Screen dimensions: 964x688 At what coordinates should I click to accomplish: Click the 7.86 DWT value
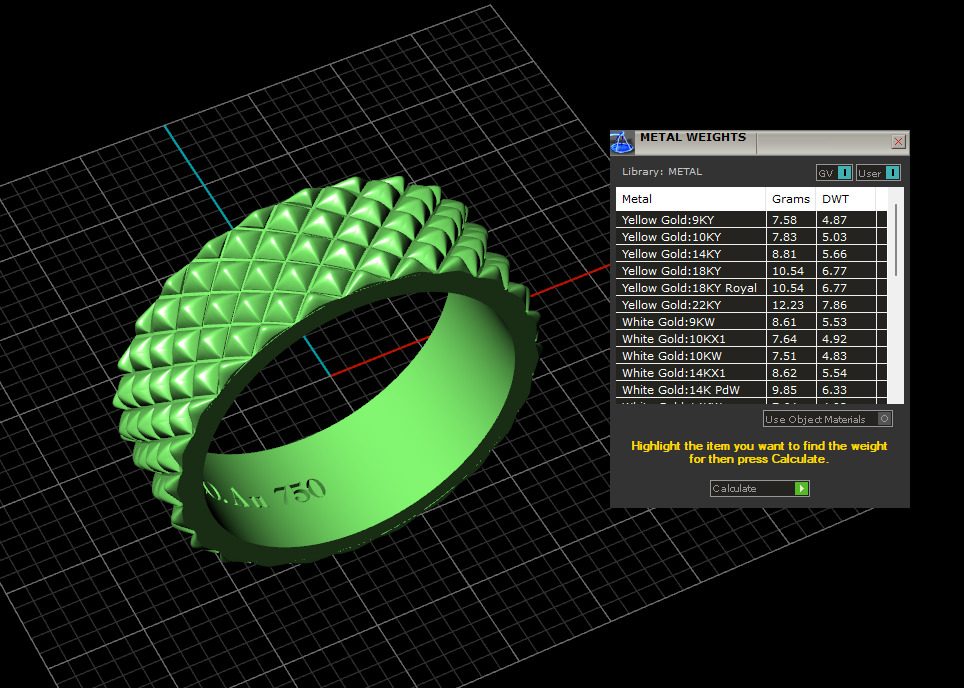834,305
